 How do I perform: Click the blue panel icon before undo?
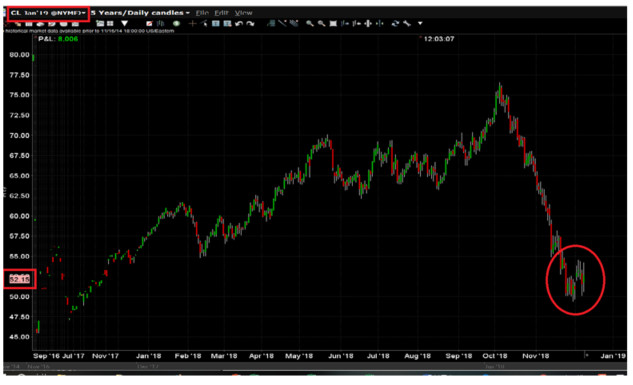tap(227, 23)
